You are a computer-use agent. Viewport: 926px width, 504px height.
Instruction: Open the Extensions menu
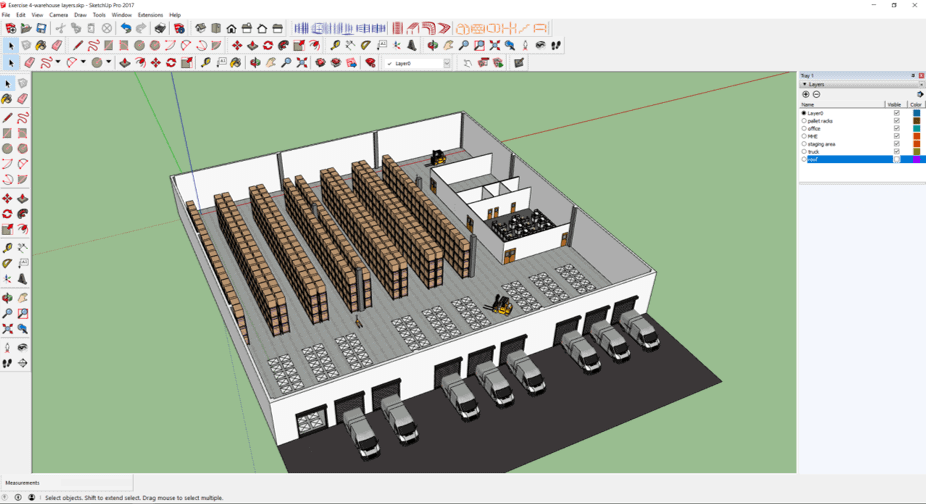tap(150, 15)
